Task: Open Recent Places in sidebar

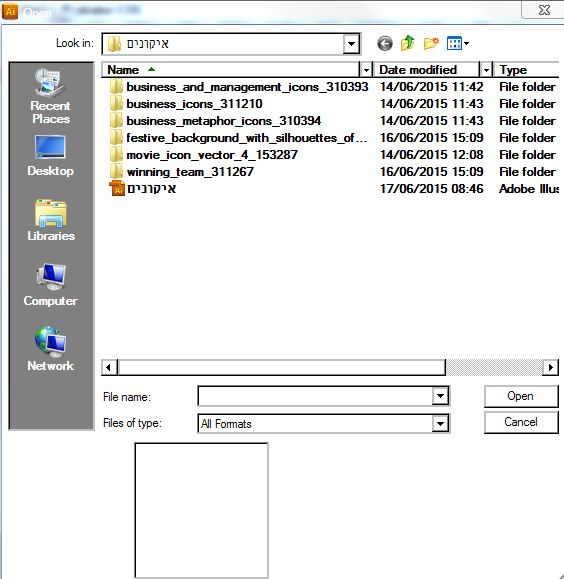Action: (x=51, y=96)
